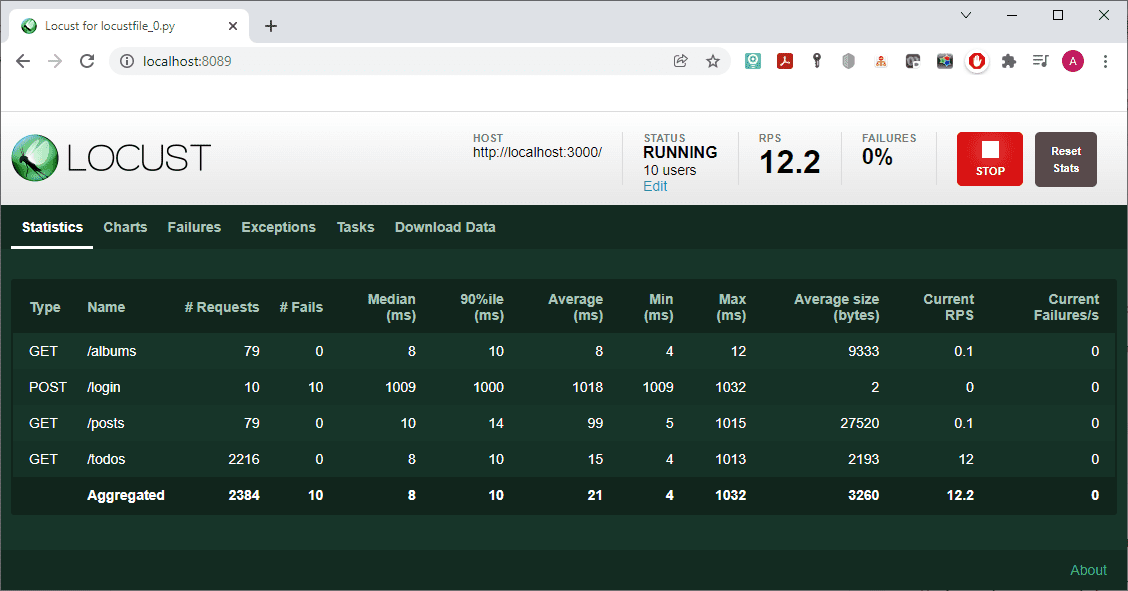1128x591 pixels.
Task: Open the browser three-dot menu
Action: coord(1106,61)
